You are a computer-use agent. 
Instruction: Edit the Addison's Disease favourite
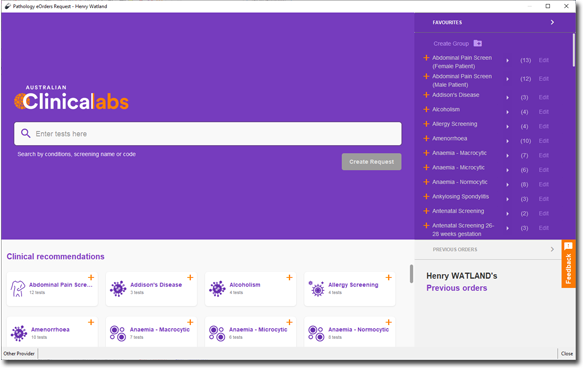click(544, 97)
